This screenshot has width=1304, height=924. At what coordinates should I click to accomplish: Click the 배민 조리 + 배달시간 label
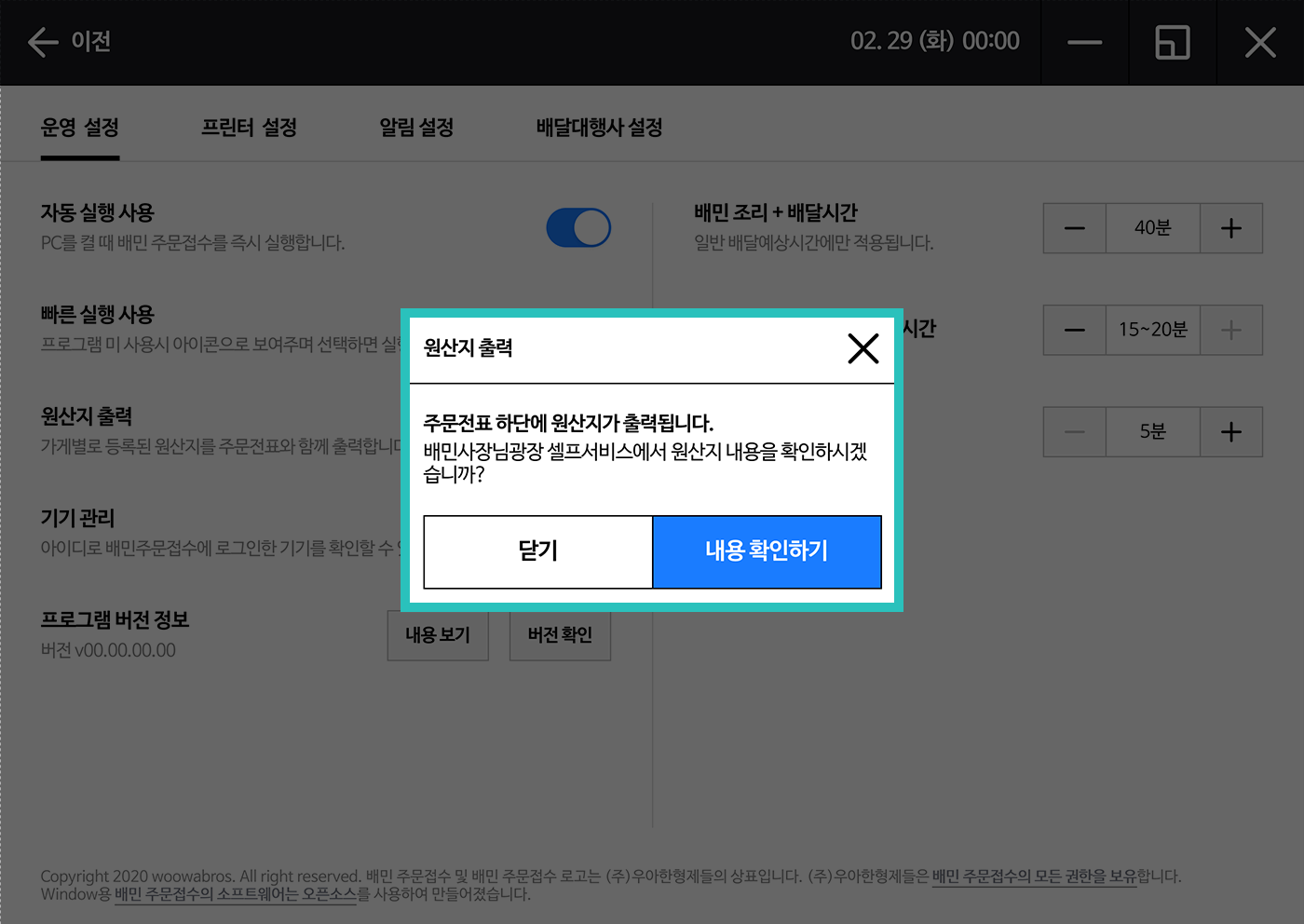[775, 212]
